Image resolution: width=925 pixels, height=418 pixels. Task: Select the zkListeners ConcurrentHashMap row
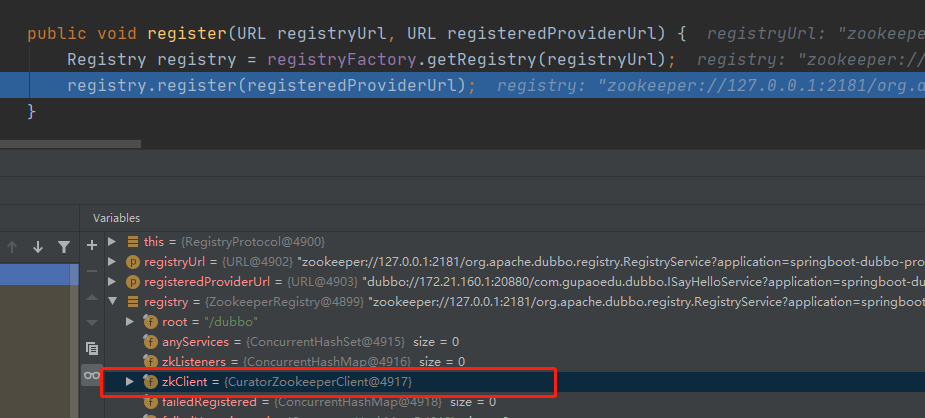[514, 361]
